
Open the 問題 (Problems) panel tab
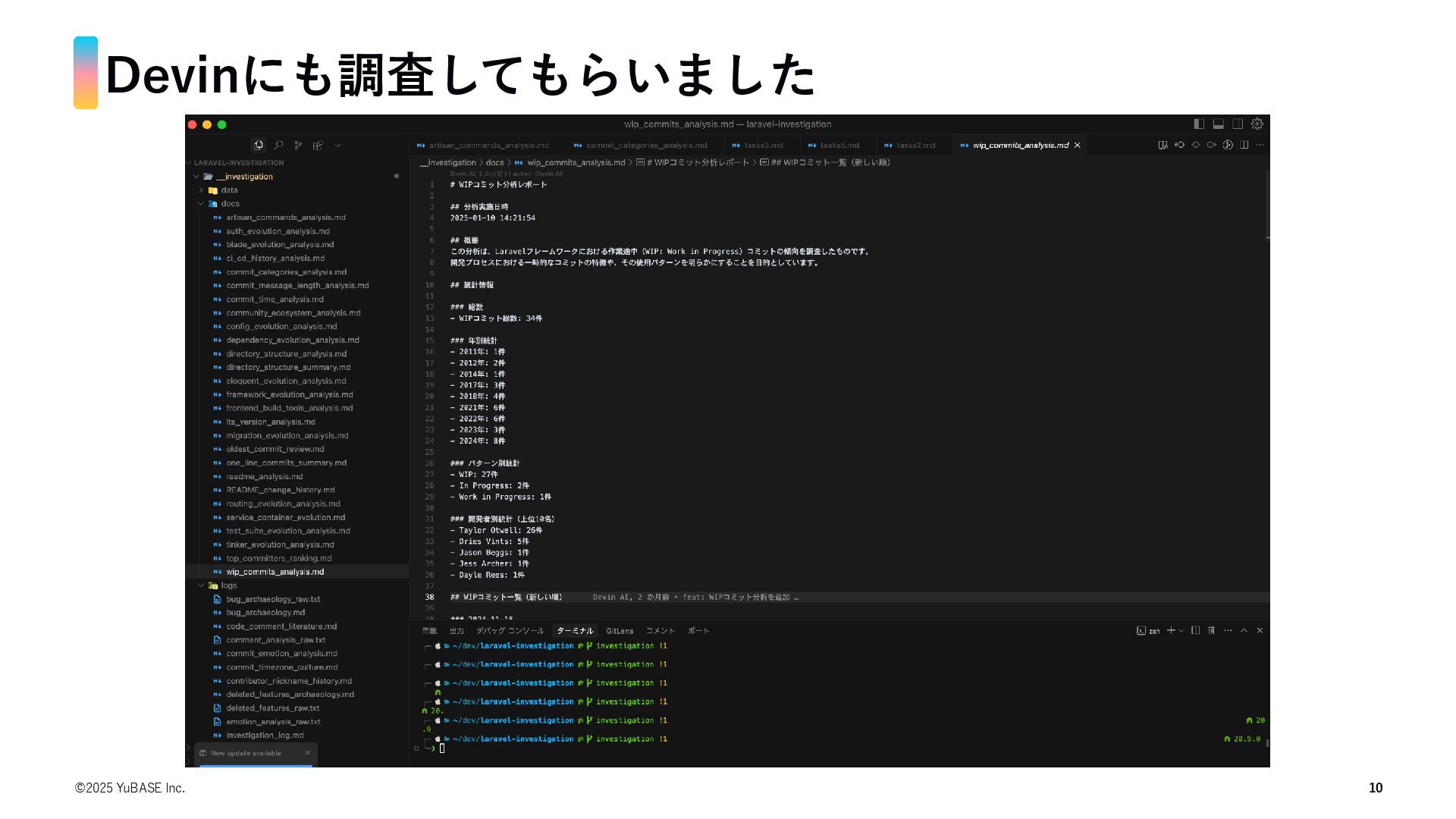click(430, 631)
